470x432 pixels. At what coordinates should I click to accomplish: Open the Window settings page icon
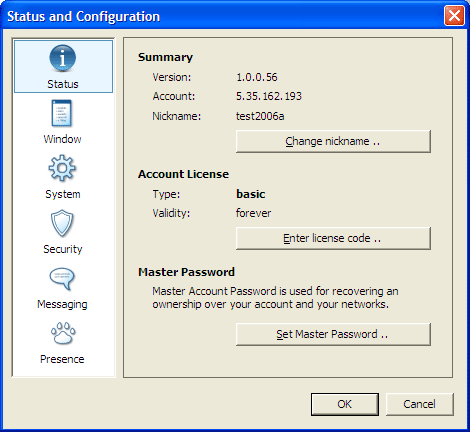pos(62,113)
